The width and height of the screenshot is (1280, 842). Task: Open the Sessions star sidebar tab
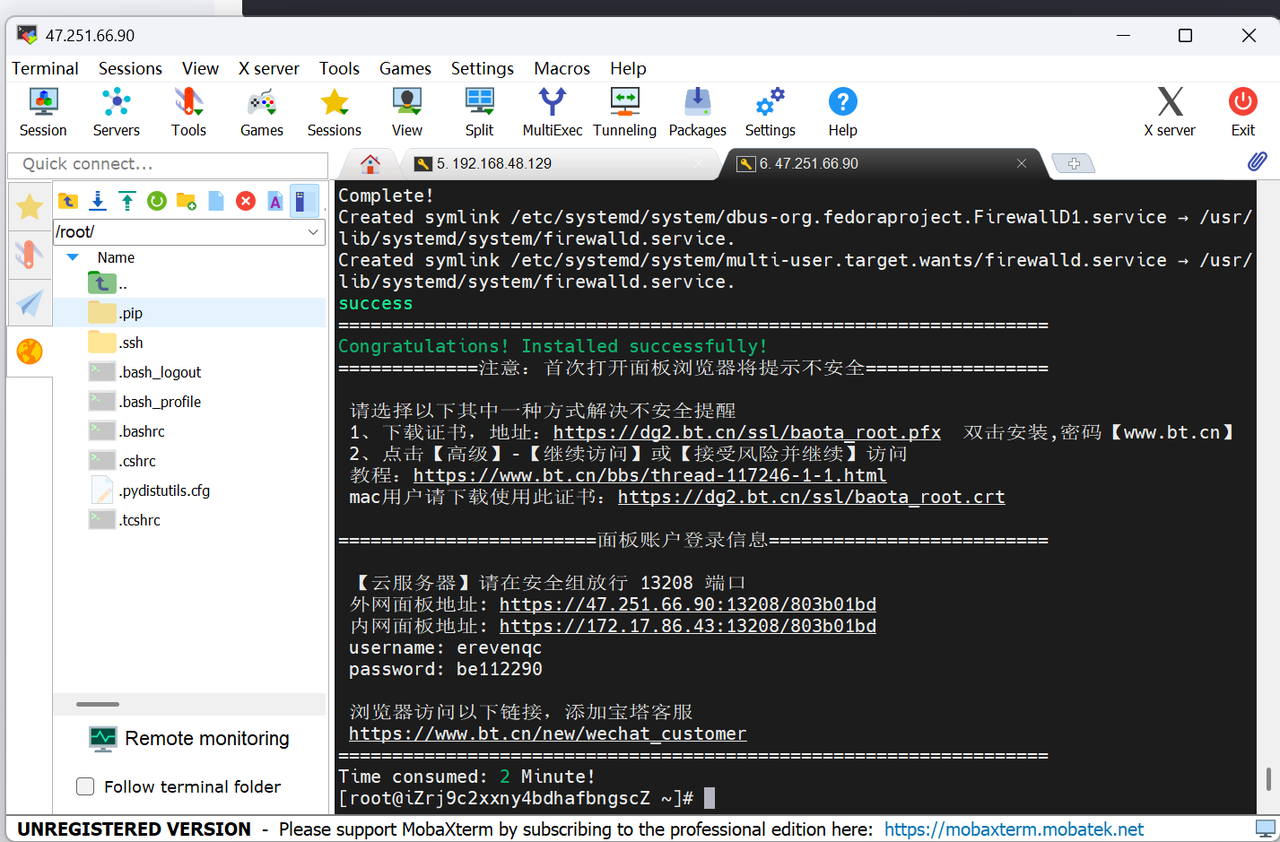(30, 207)
